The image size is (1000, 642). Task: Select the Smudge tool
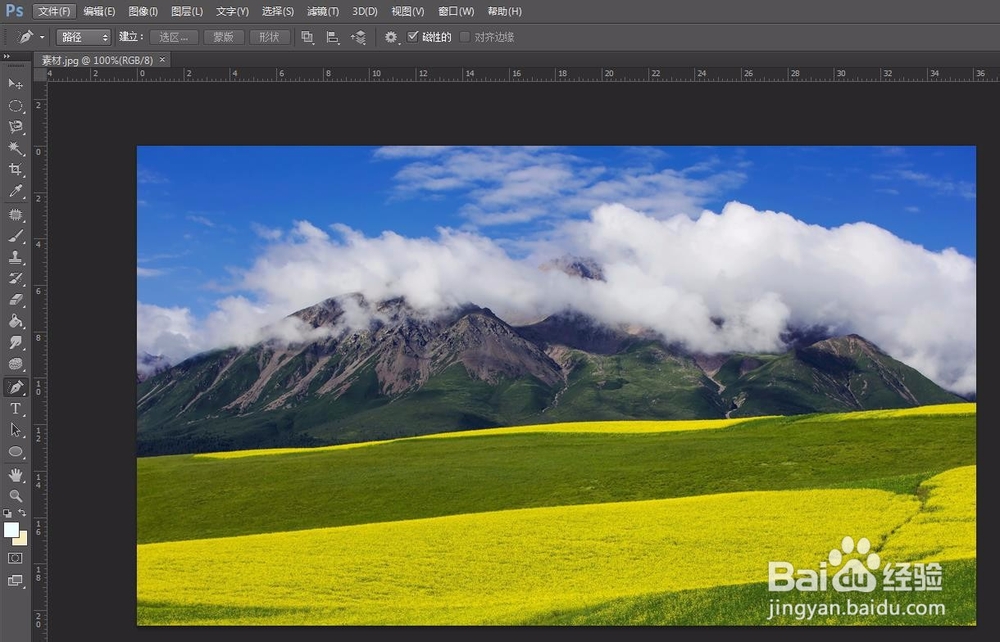pos(15,342)
